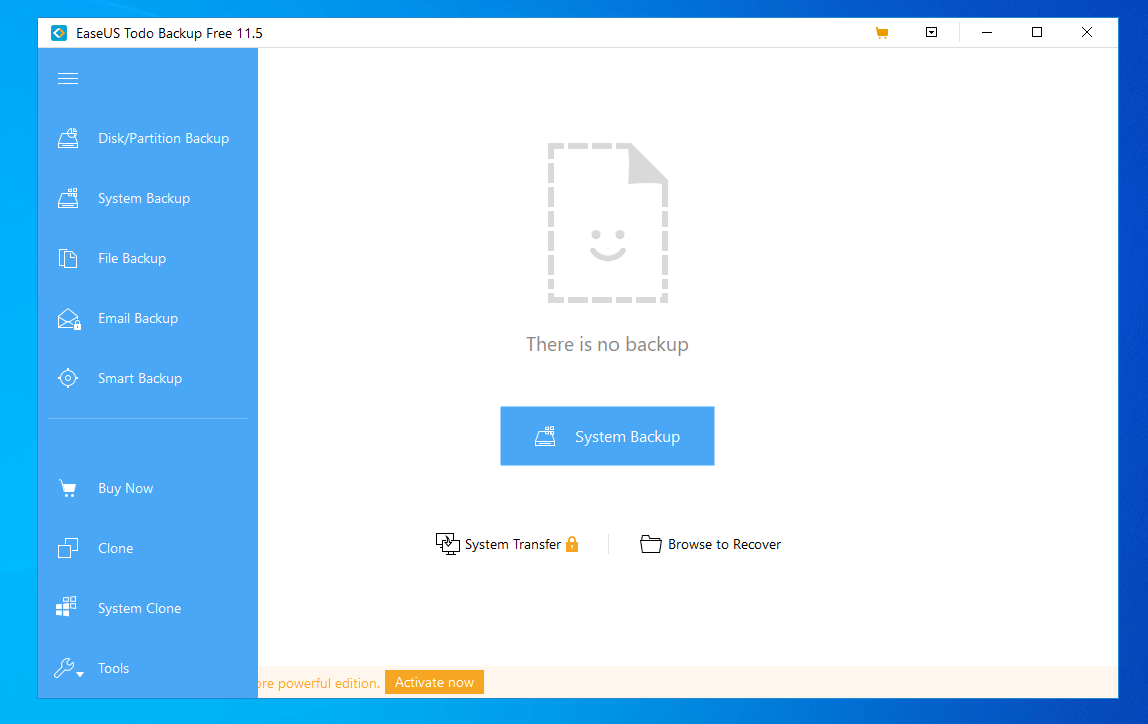This screenshot has height=724, width=1148.
Task: Start a backup with the System Backup button
Action: (x=607, y=436)
